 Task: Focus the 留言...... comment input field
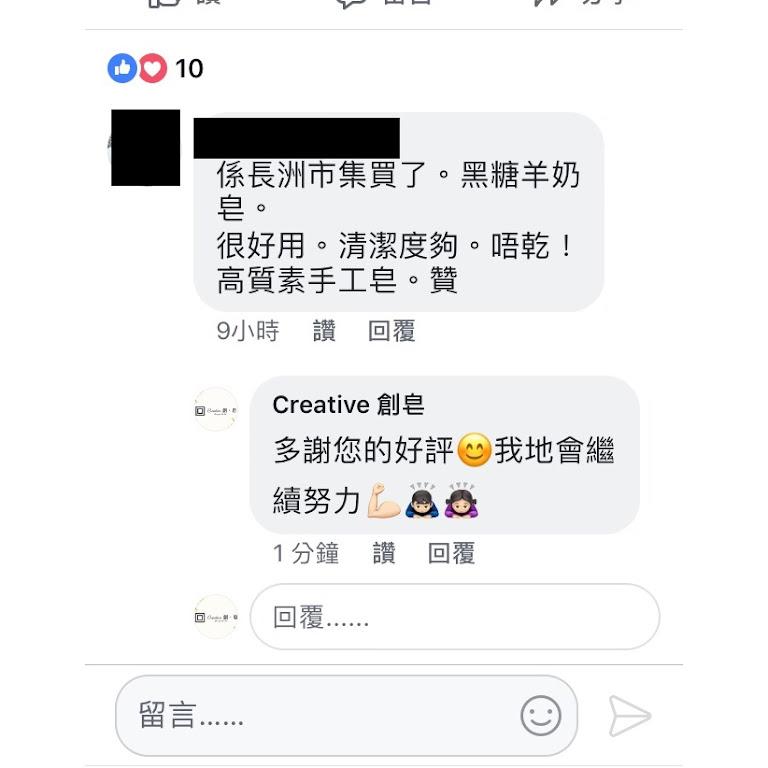346,716
